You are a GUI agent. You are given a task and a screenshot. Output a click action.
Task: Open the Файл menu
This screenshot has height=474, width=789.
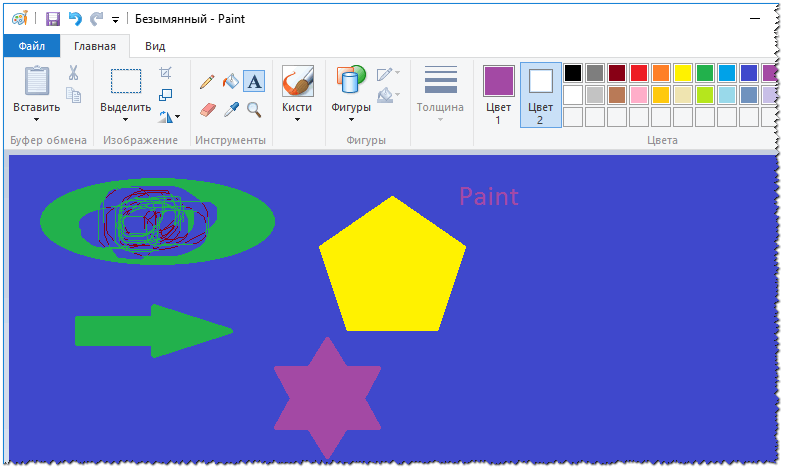coord(32,46)
